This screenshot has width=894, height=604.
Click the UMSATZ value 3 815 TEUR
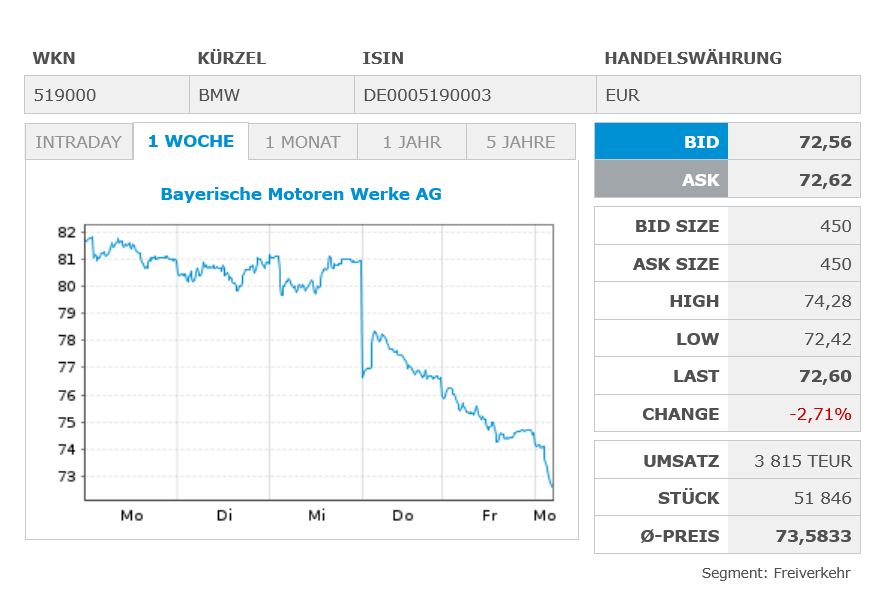[x=803, y=461]
